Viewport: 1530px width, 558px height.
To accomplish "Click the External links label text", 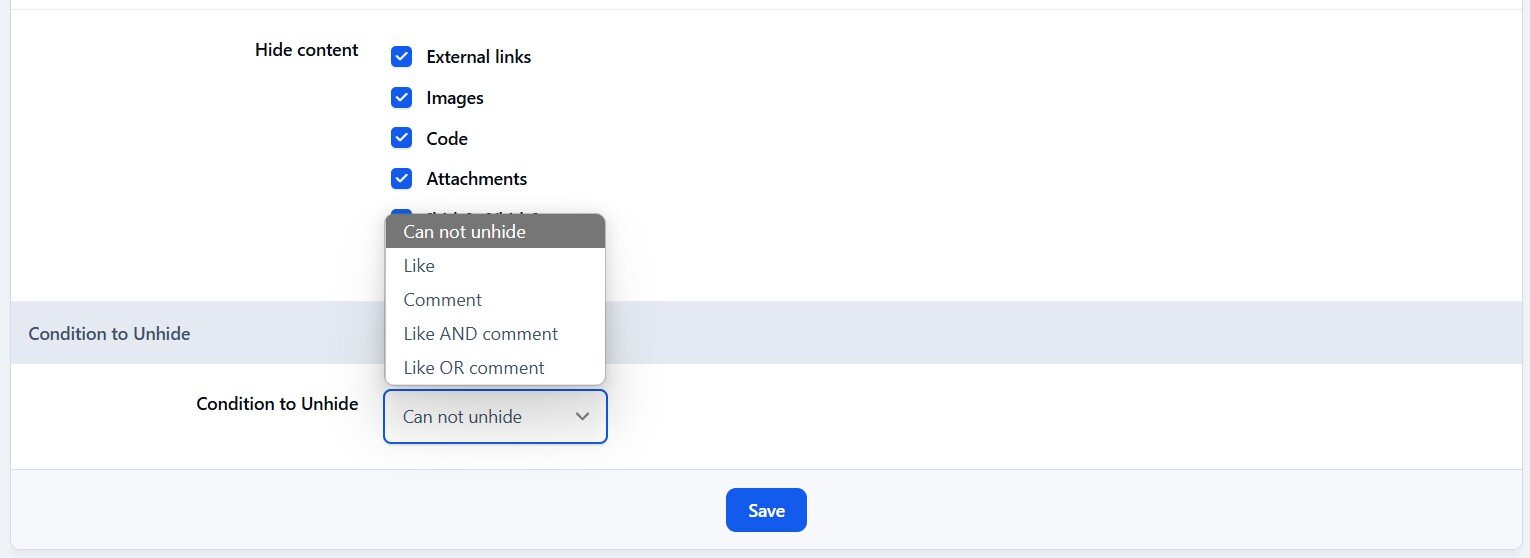I will 479,57.
